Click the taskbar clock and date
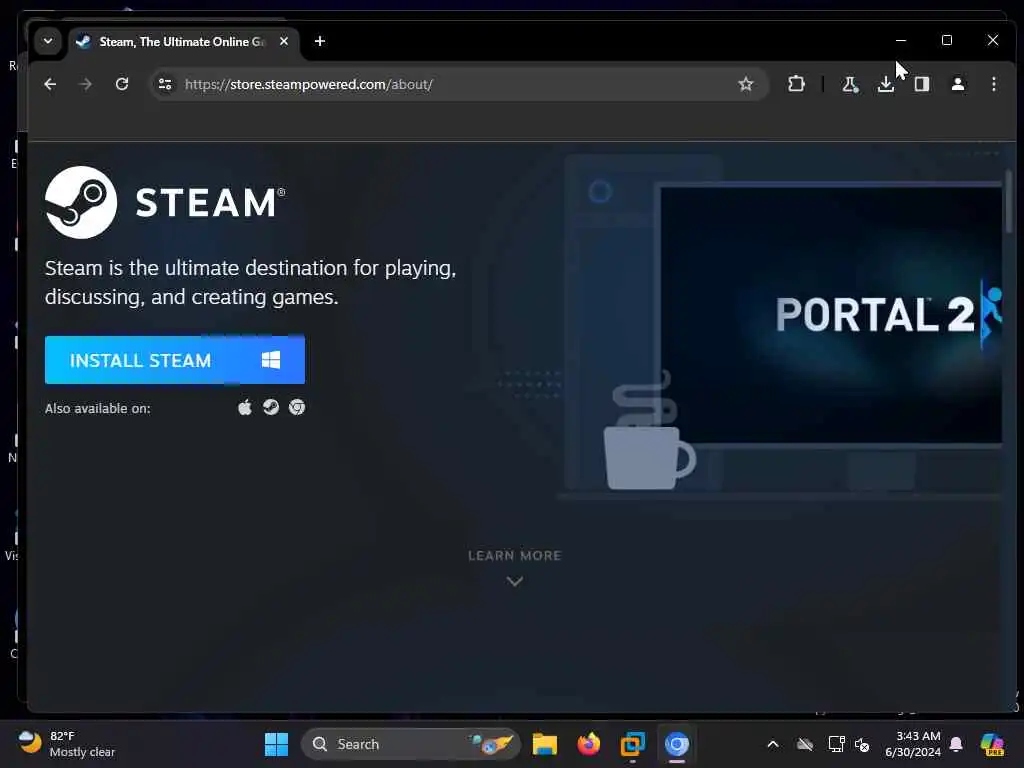Viewport: 1024px width, 768px height. click(913, 744)
